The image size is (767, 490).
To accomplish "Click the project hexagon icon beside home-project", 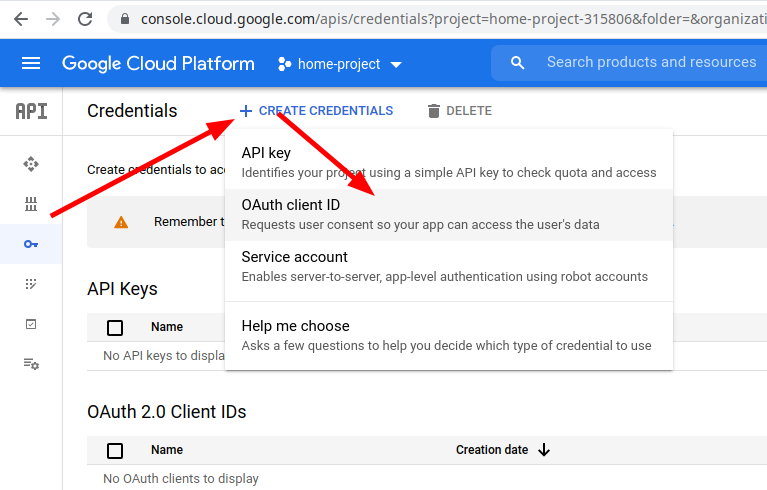I will pos(285,64).
